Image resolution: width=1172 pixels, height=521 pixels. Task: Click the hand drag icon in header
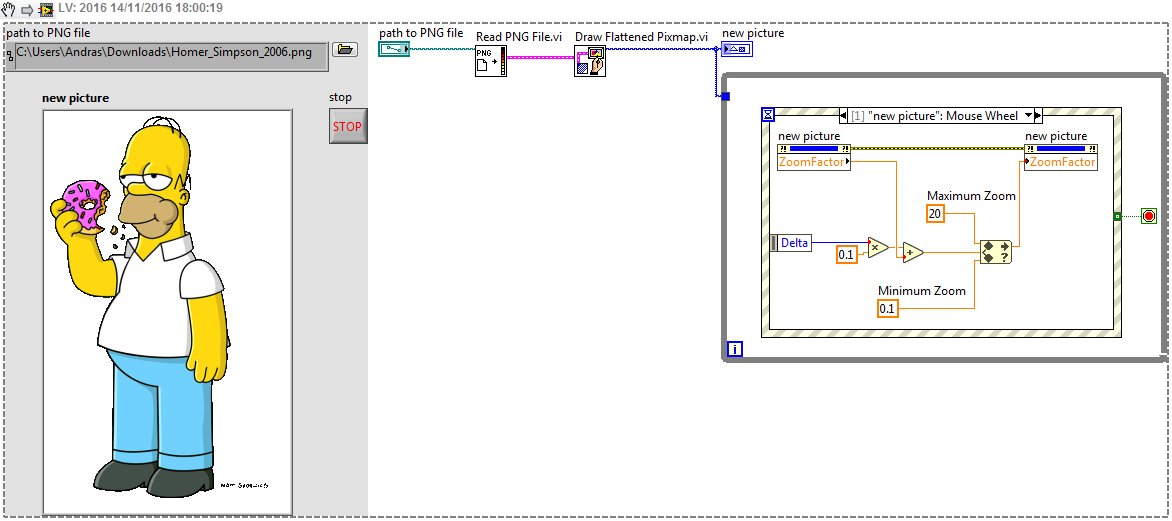(10, 10)
